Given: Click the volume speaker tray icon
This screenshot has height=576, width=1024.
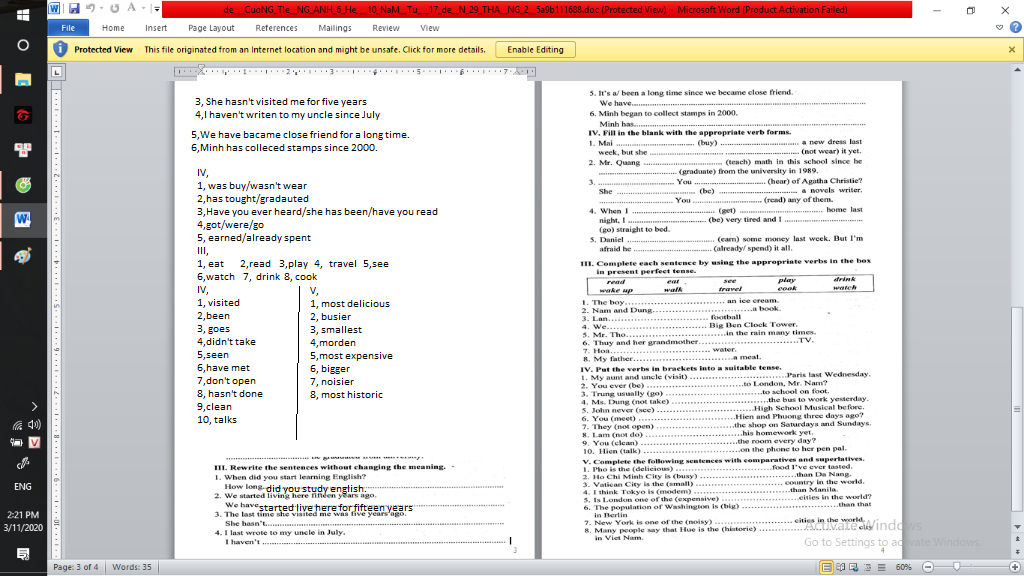Looking at the screenshot, I should [35, 424].
